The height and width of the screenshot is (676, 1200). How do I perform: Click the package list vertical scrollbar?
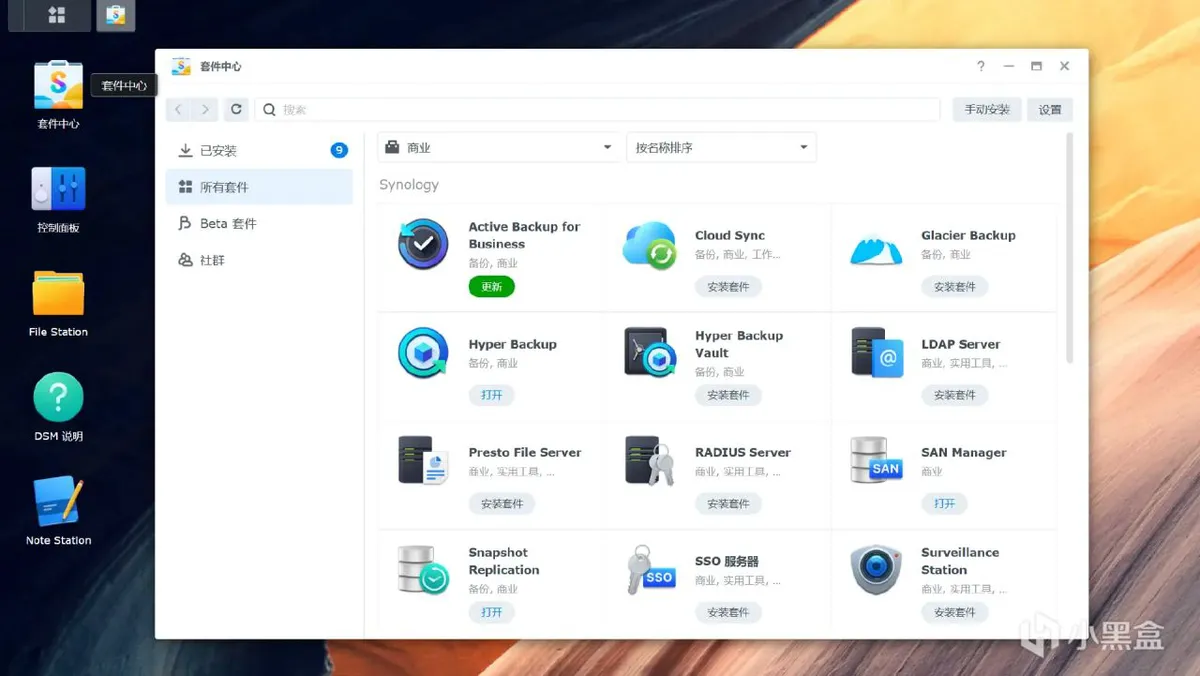tap(1069, 250)
